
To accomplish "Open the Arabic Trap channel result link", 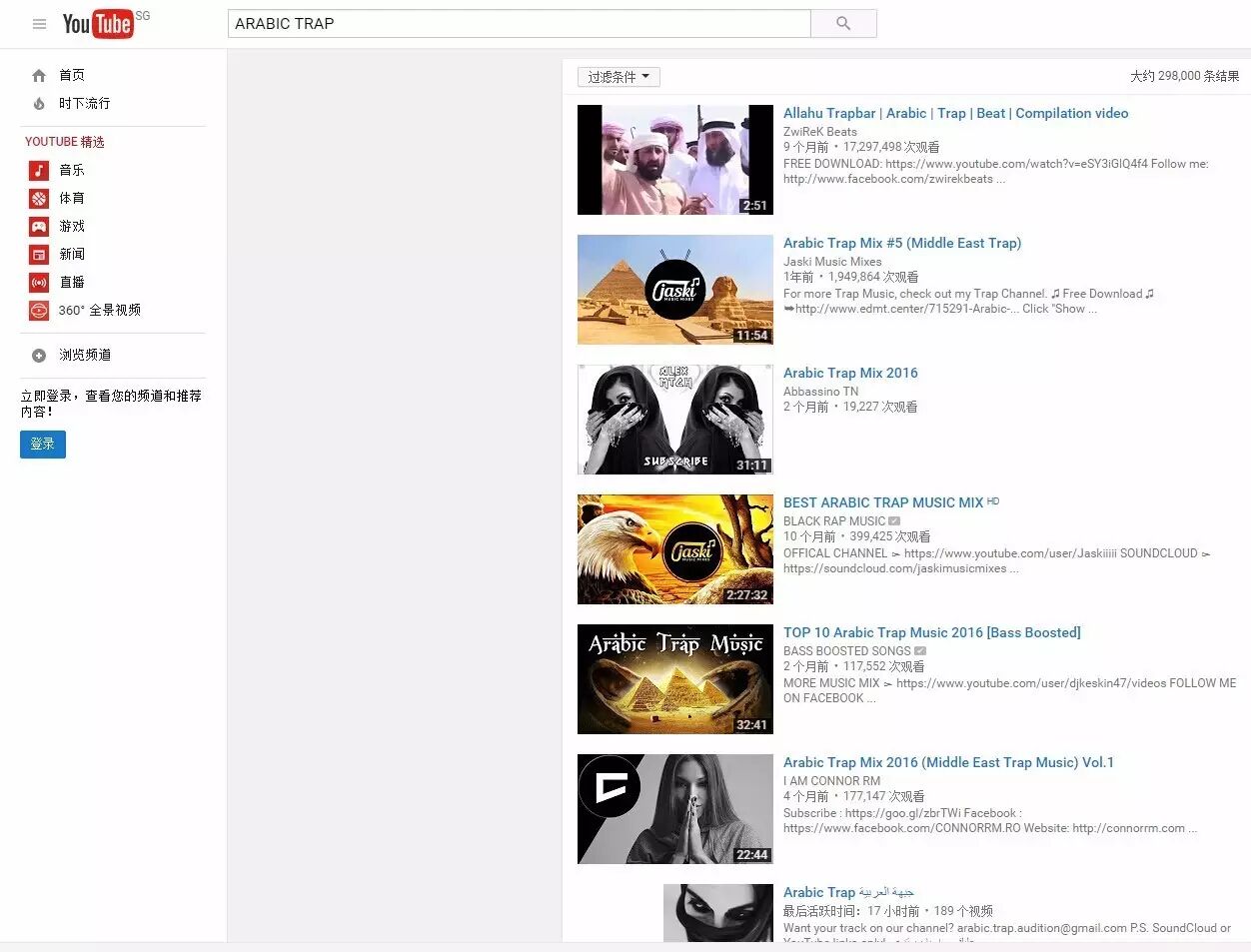I will click(x=848, y=893).
